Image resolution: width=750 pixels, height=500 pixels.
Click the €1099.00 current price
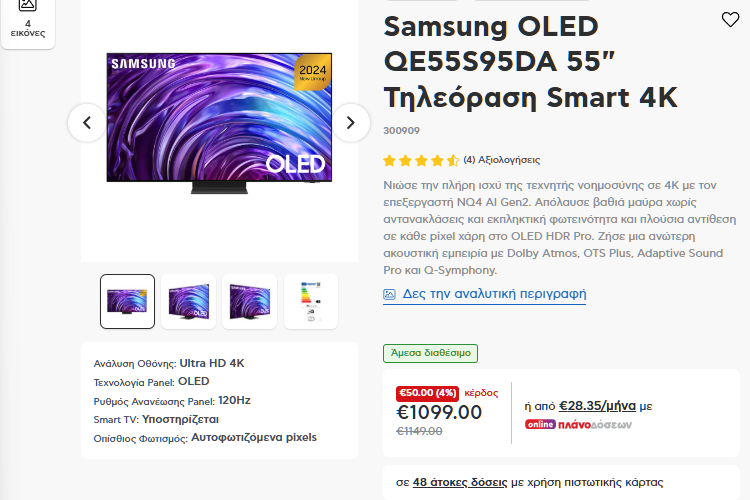coord(439,412)
